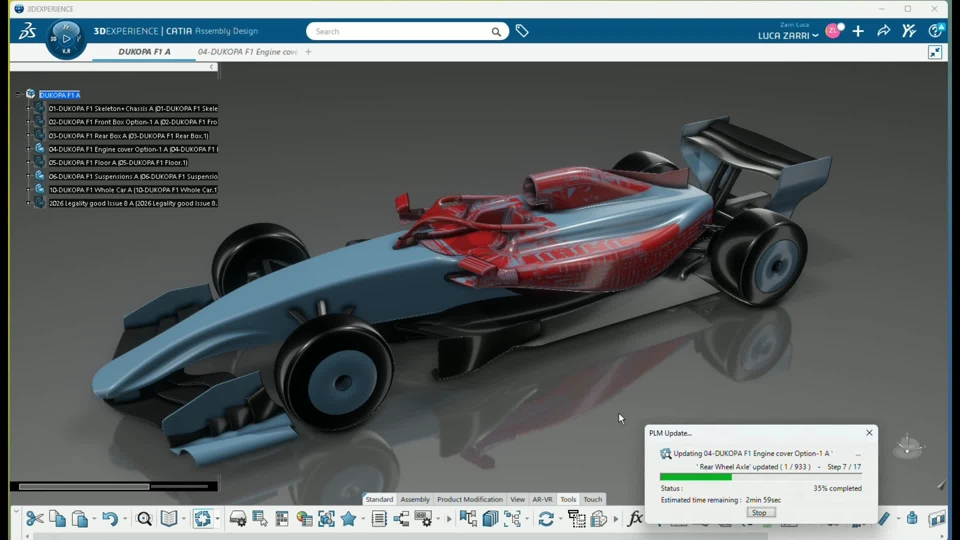
Task: Click the drive with gear icon
Action: point(238,519)
